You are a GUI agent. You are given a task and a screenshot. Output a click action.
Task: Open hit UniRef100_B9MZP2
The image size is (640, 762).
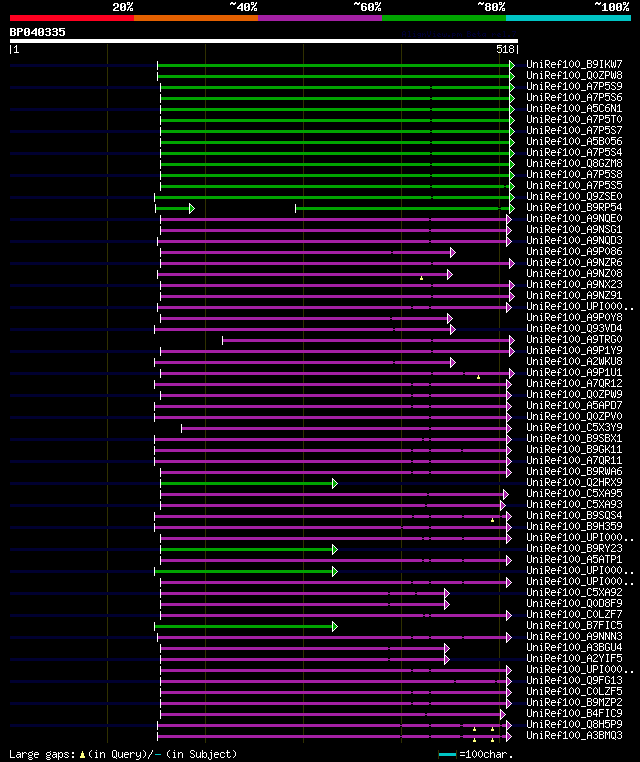[574, 703]
